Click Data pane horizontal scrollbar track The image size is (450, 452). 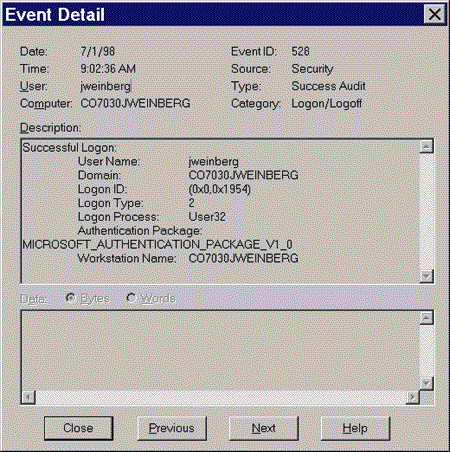click(x=221, y=397)
